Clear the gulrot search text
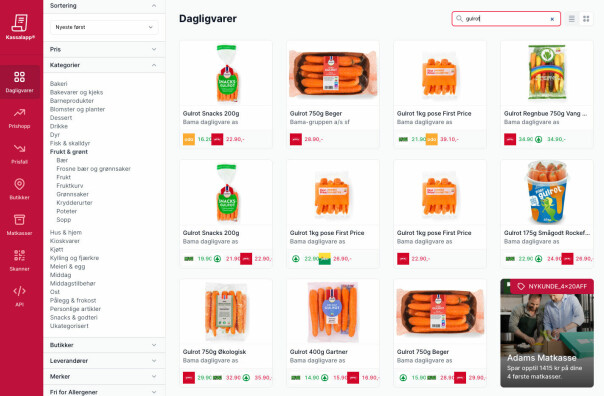The height and width of the screenshot is (396, 604). coord(552,19)
